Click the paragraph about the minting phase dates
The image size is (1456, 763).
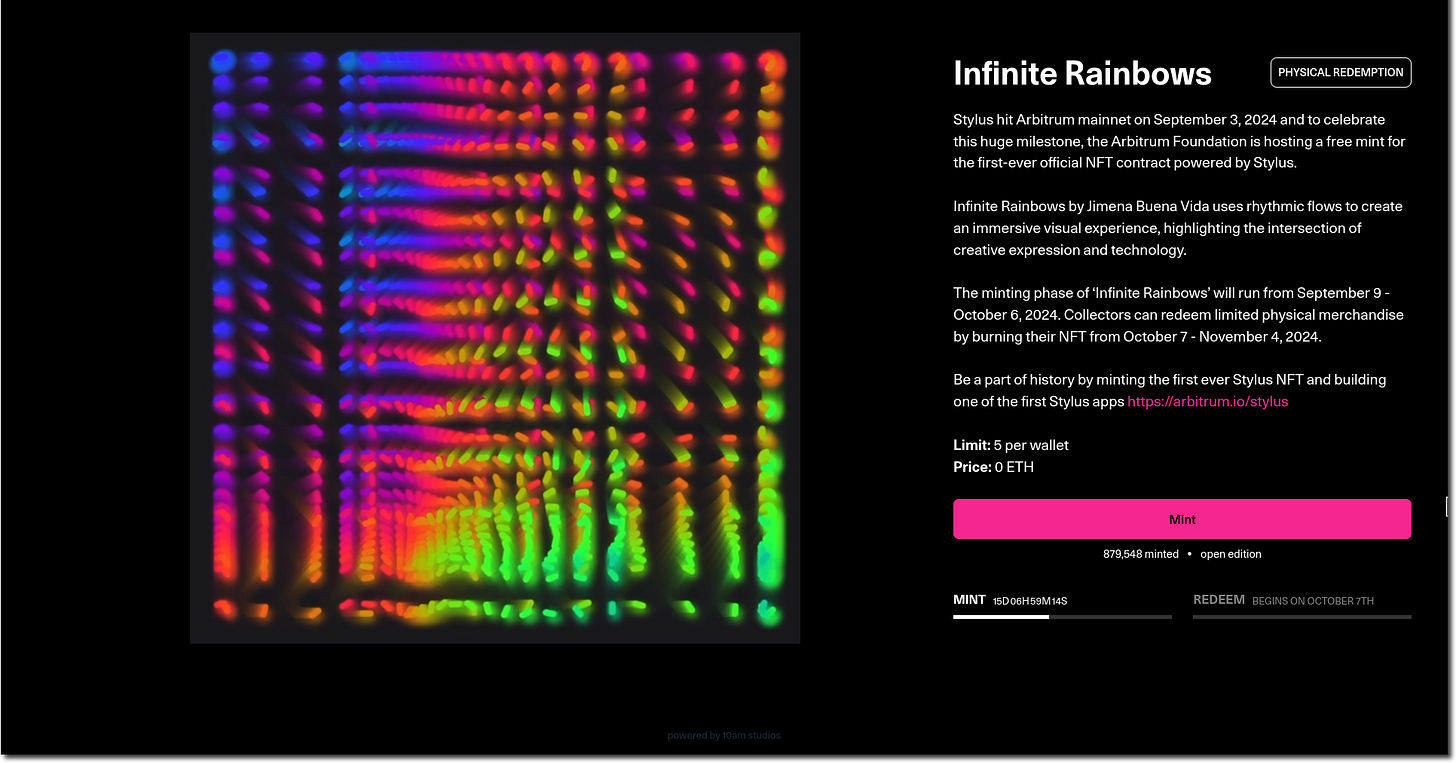[x=1179, y=315]
